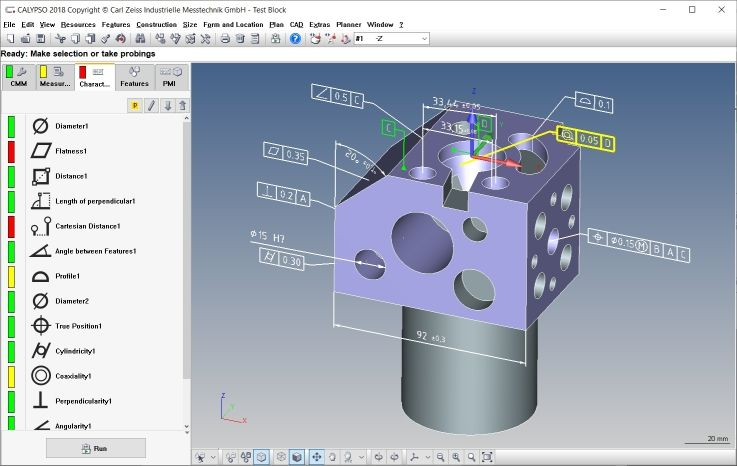Click yellow status indicator beside Profile1
The height and width of the screenshot is (466, 737).
pos(11,276)
